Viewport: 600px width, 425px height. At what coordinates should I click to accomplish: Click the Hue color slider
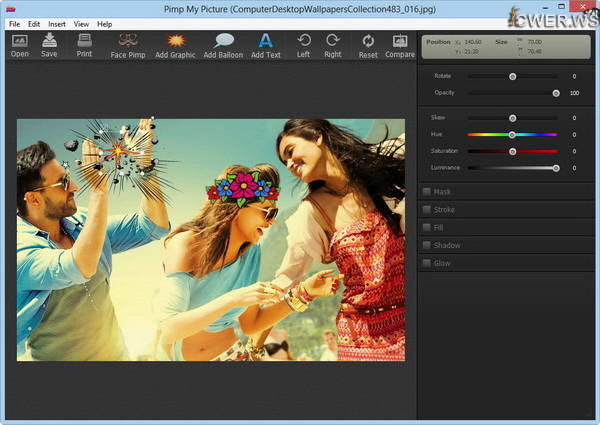(x=512, y=134)
